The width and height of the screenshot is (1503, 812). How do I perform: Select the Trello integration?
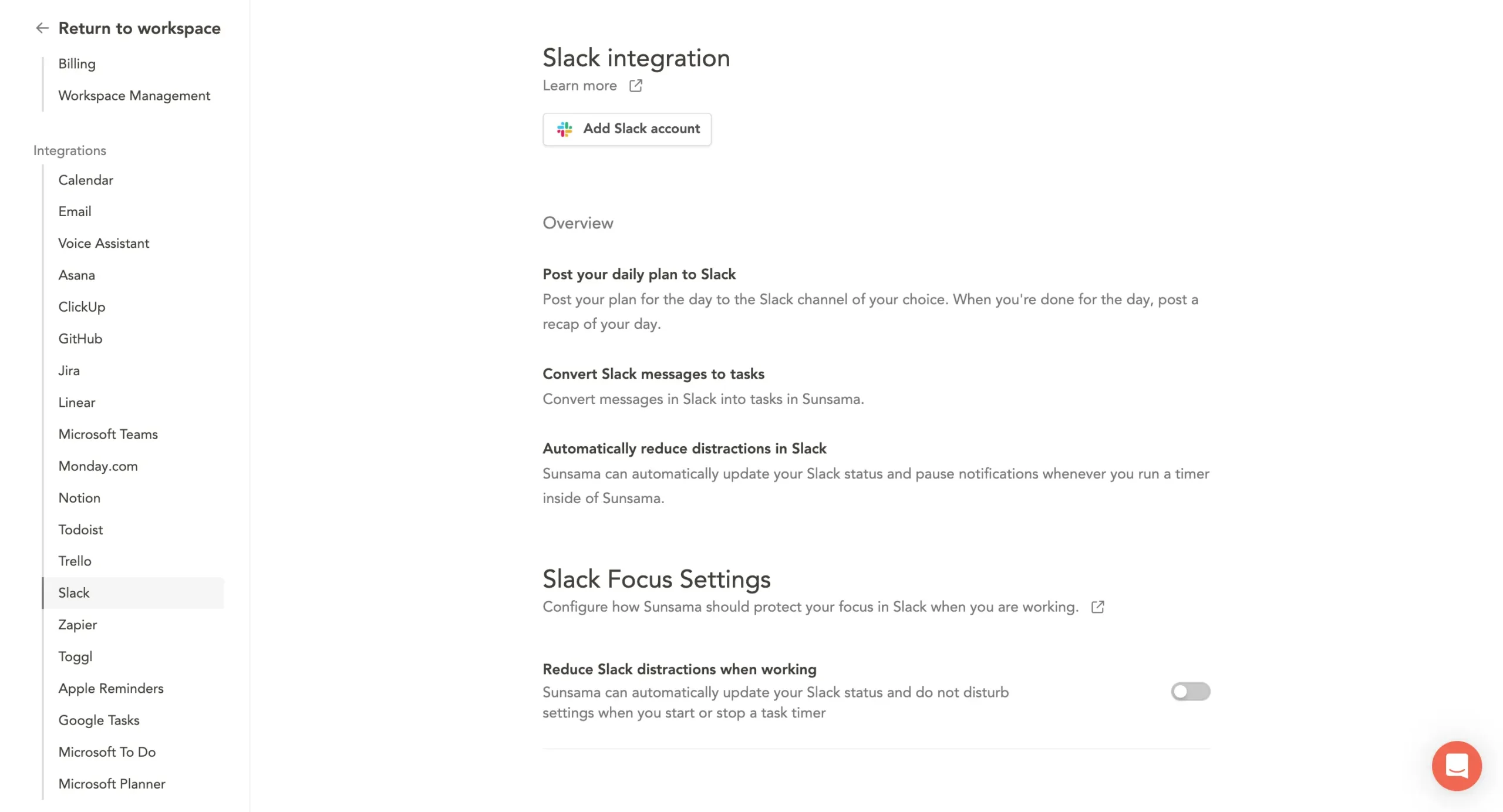click(75, 561)
